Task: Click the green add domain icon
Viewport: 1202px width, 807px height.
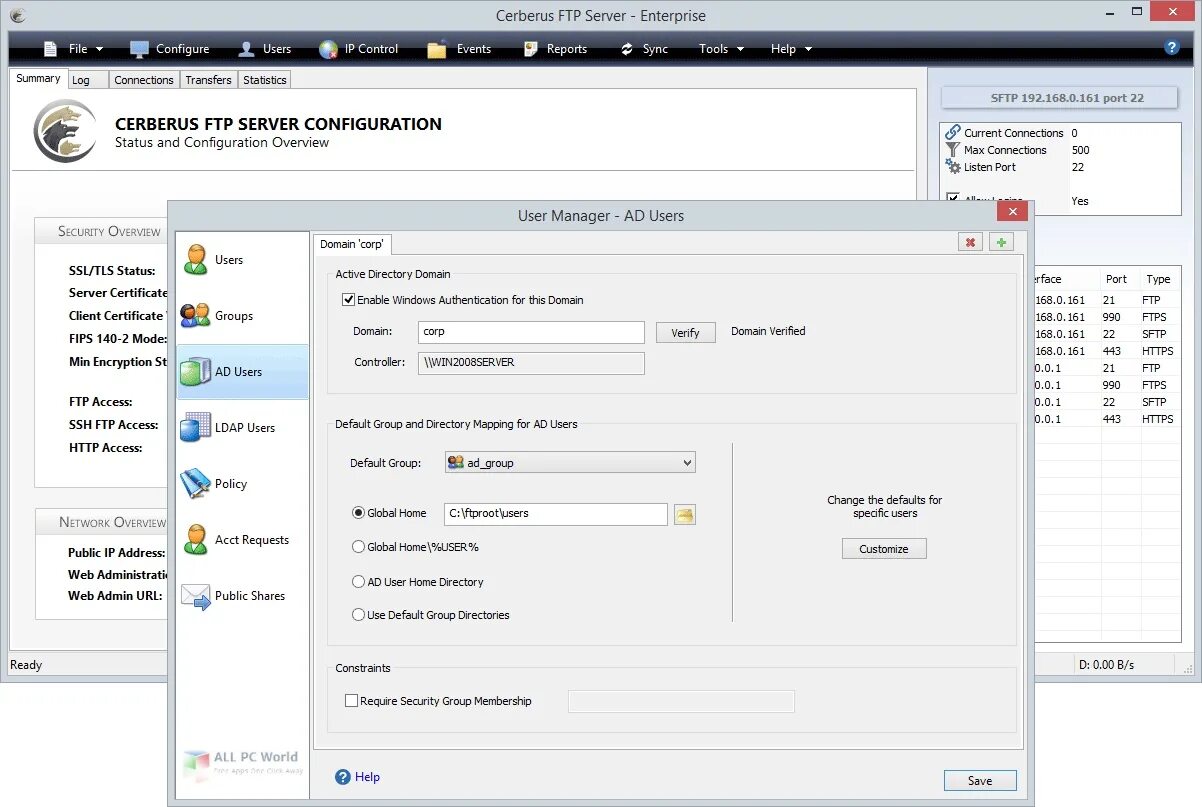Action: coord(1000,242)
